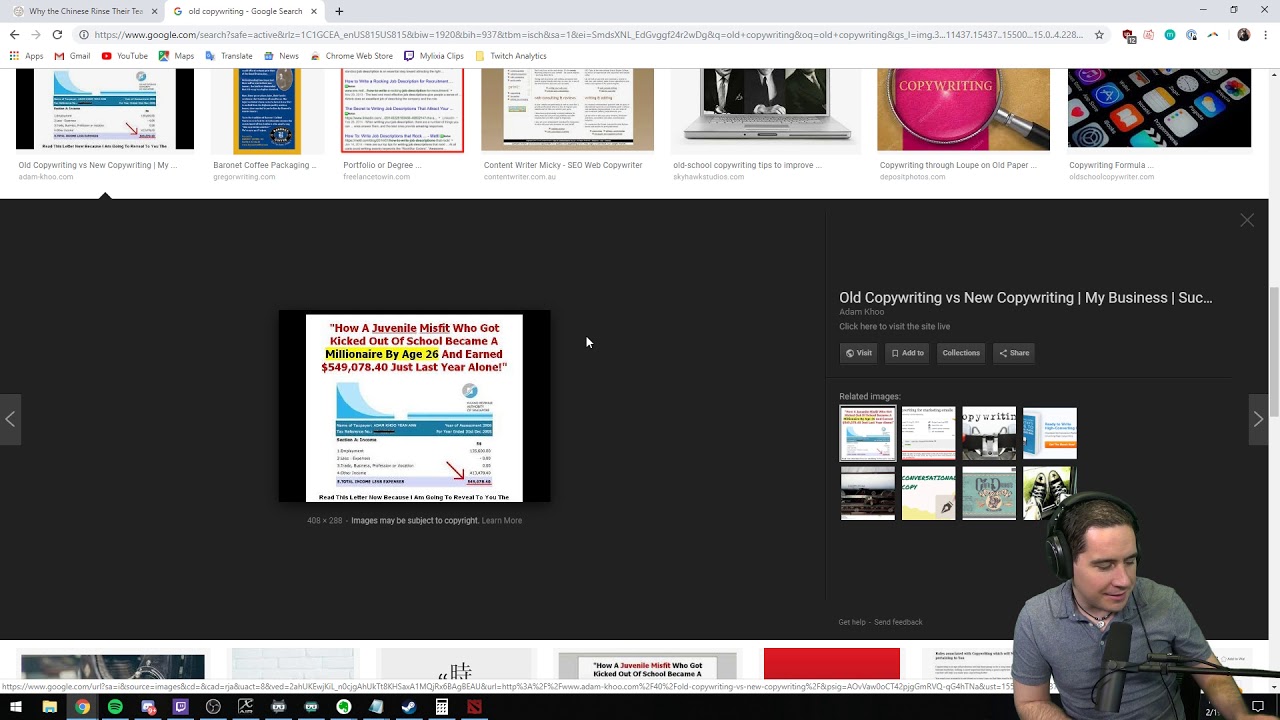Open the Calculator from taskbar
This screenshot has width=1280, height=720.
[441, 707]
